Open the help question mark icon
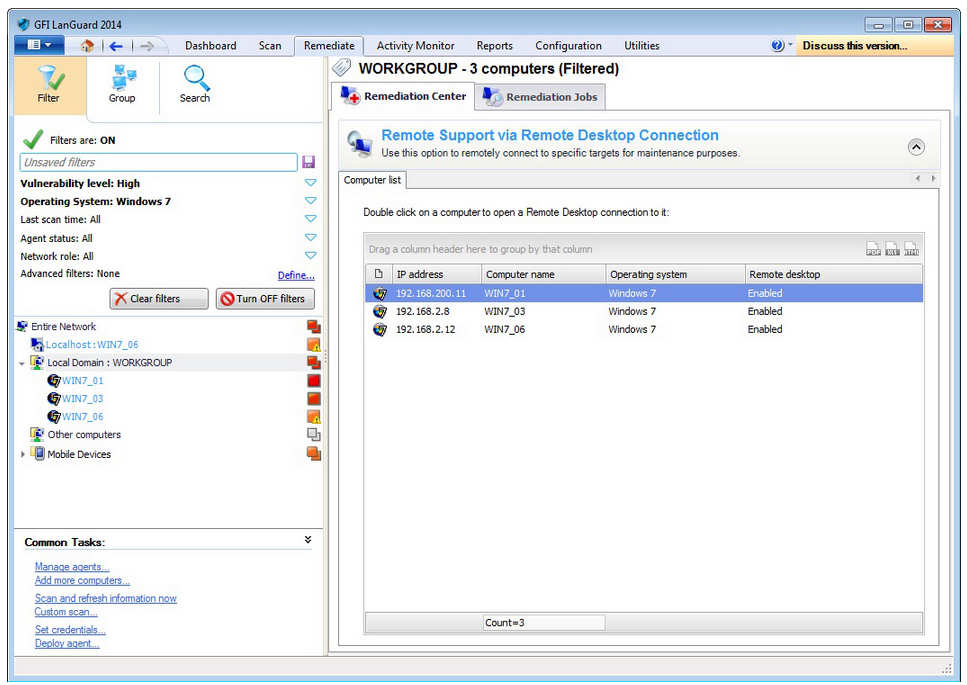This screenshot has height=685, width=967. pyautogui.click(x=778, y=45)
